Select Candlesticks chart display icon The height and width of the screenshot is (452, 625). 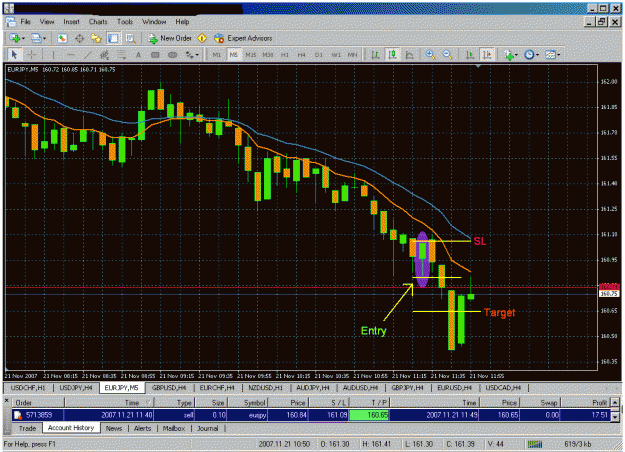[x=392, y=55]
